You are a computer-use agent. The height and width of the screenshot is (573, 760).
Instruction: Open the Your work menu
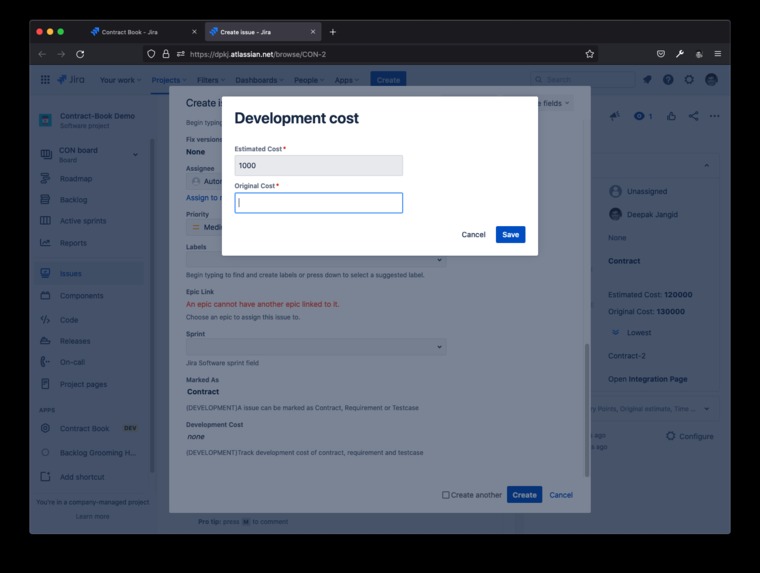[120, 80]
